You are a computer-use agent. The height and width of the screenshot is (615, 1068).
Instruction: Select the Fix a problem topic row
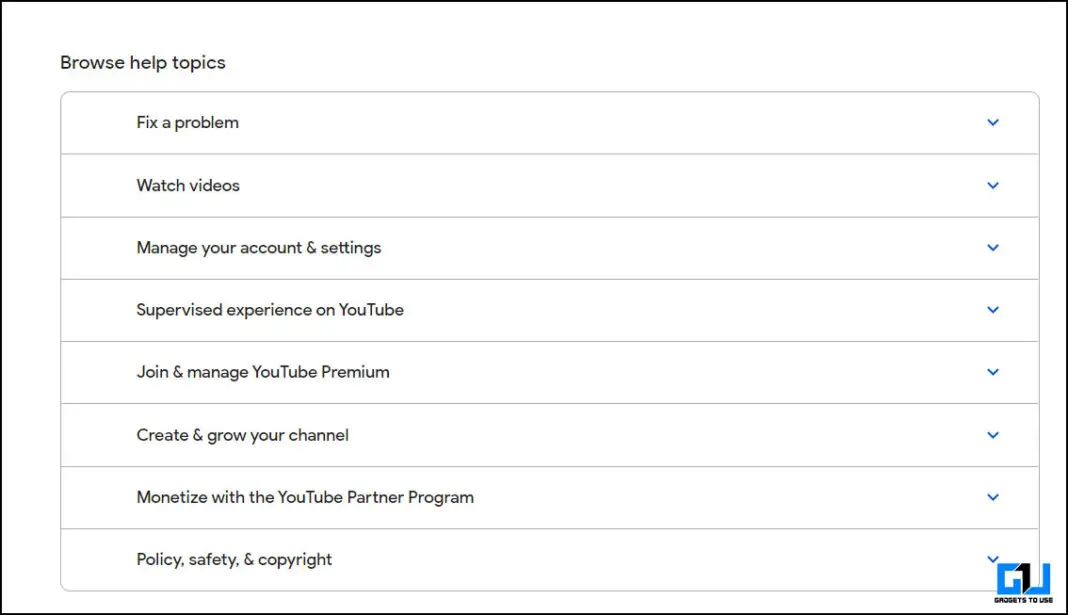coord(188,122)
